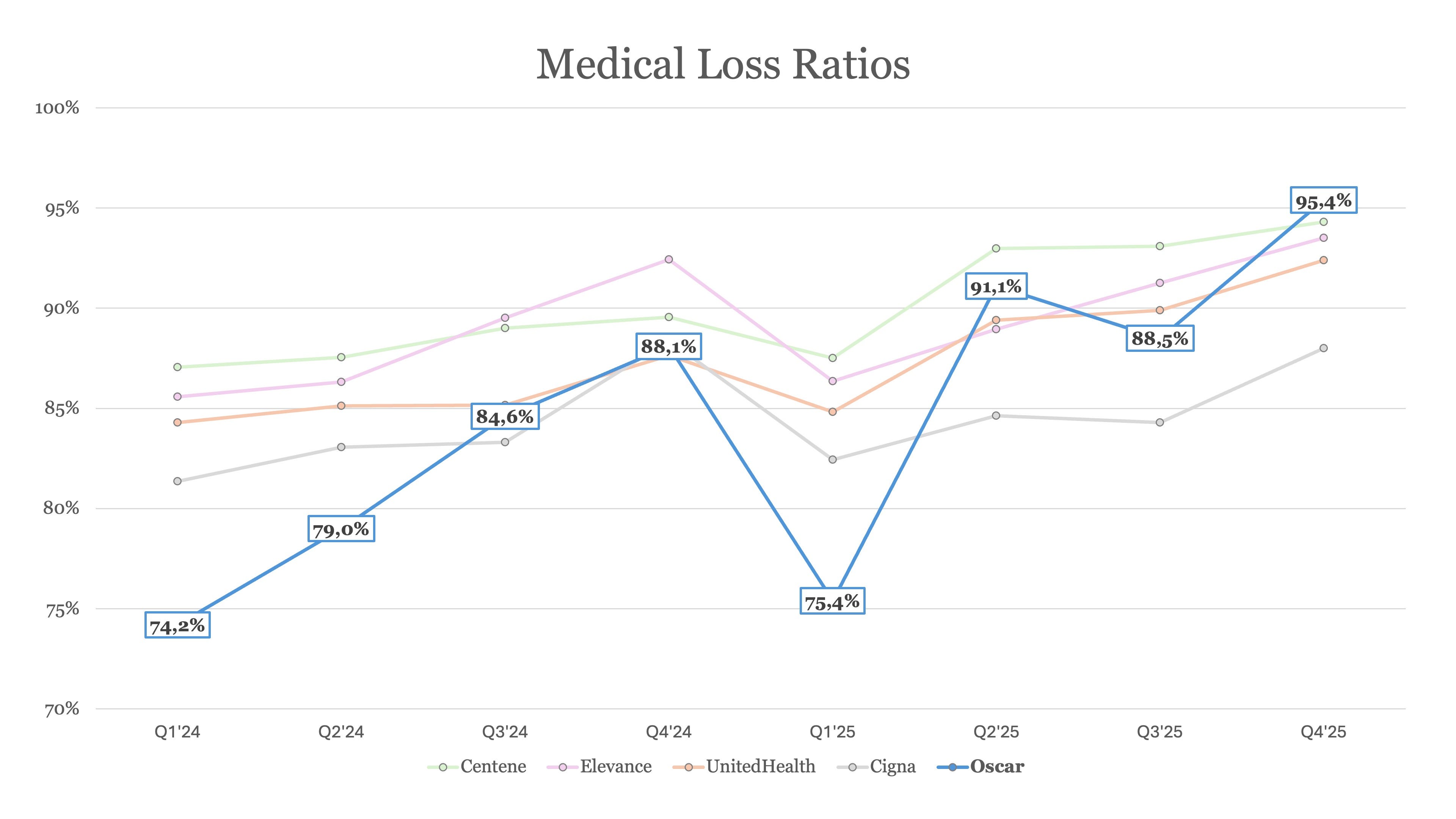
Task: Select the Elevance legend entry
Action: [599, 767]
